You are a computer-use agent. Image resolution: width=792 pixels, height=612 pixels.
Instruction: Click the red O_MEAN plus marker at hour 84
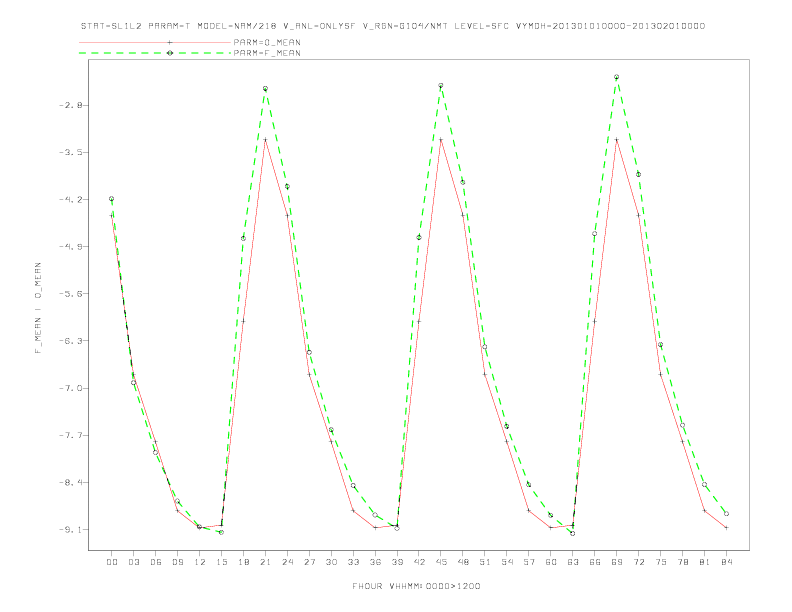726,528
